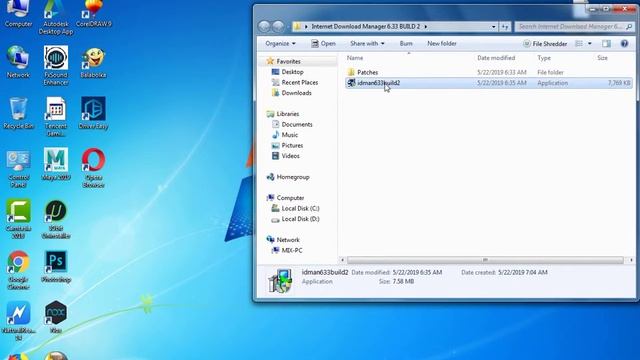
Task: Open the Organize dropdown menu
Action: [280, 44]
